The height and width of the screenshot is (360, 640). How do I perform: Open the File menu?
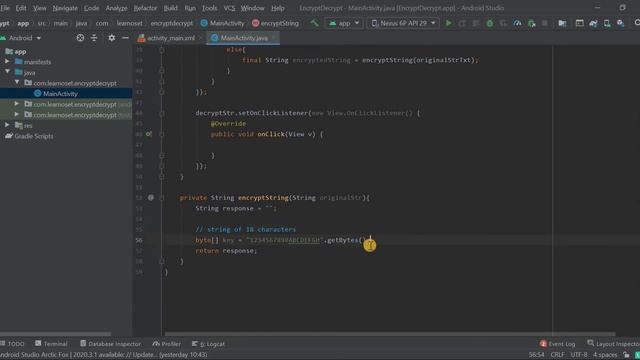[5, 8]
